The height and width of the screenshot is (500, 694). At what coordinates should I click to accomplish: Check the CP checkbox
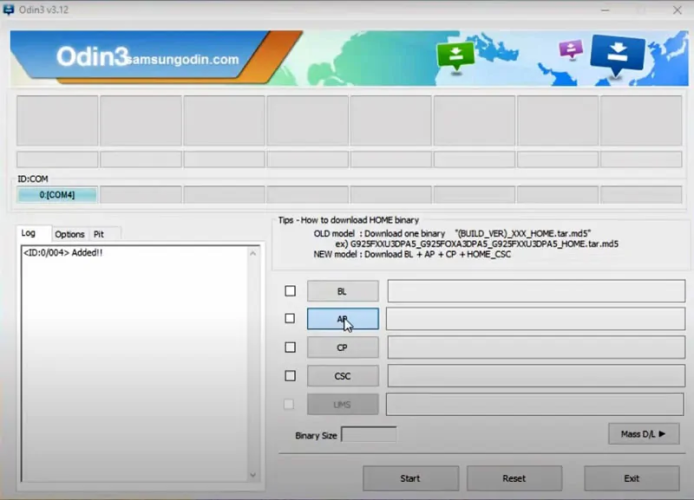tap(290, 347)
